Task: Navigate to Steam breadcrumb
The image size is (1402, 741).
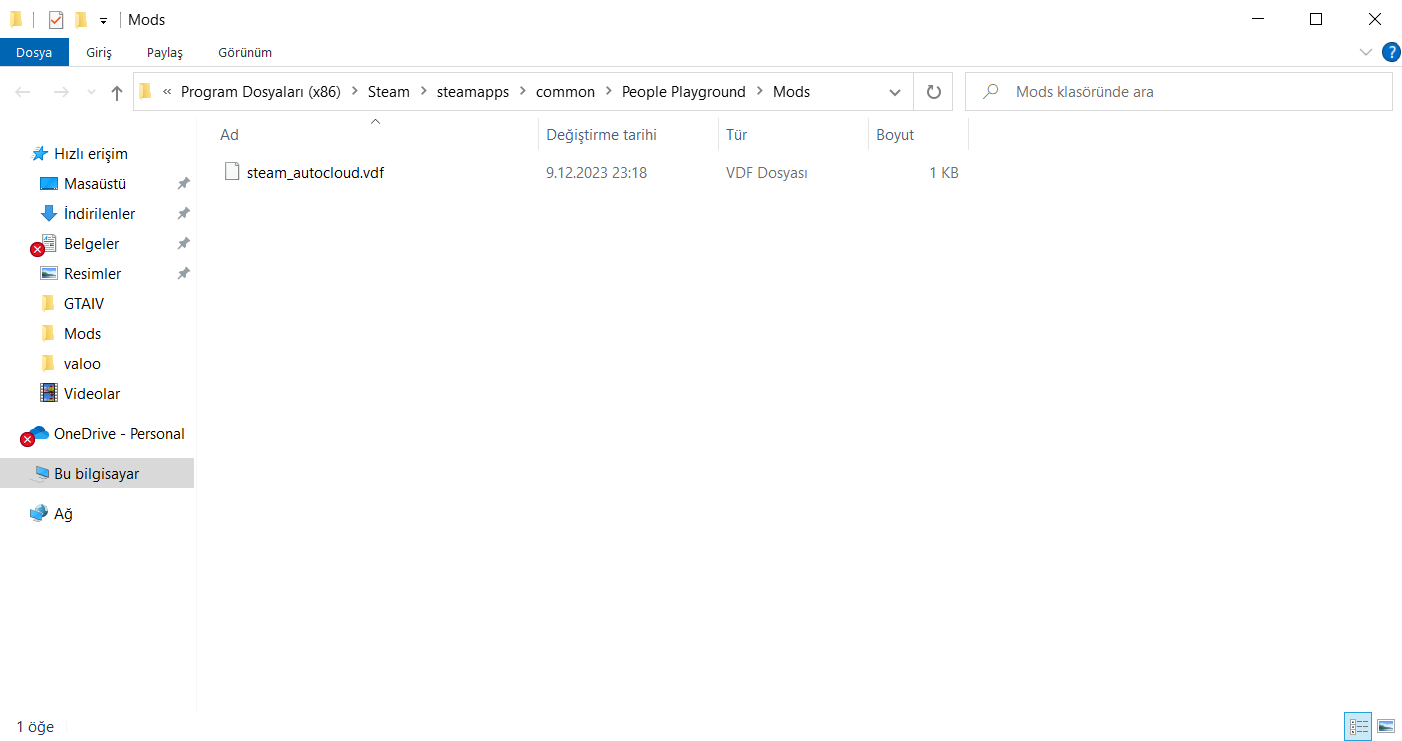Action: 389,92
